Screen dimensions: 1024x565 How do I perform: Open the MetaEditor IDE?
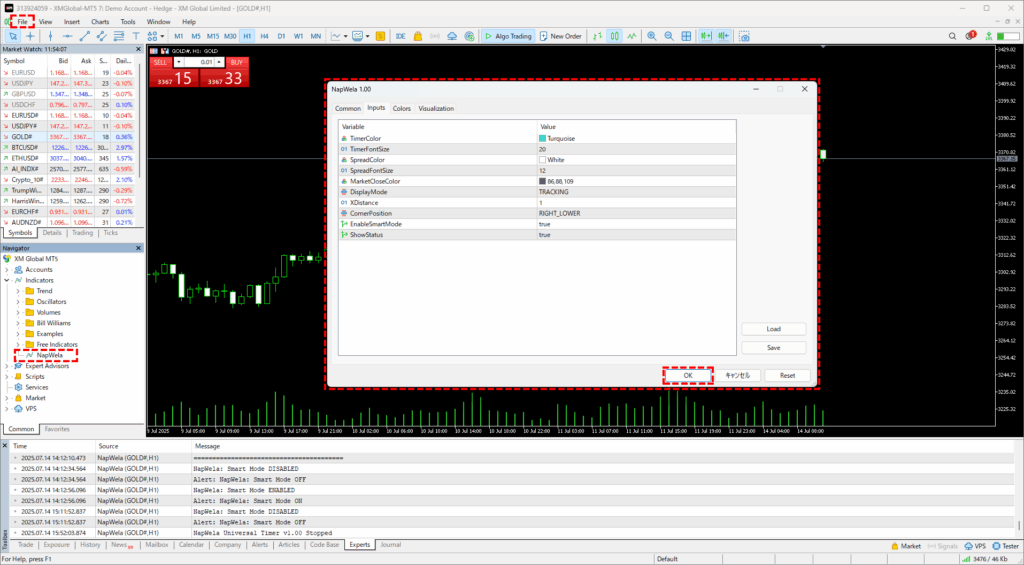click(x=400, y=37)
